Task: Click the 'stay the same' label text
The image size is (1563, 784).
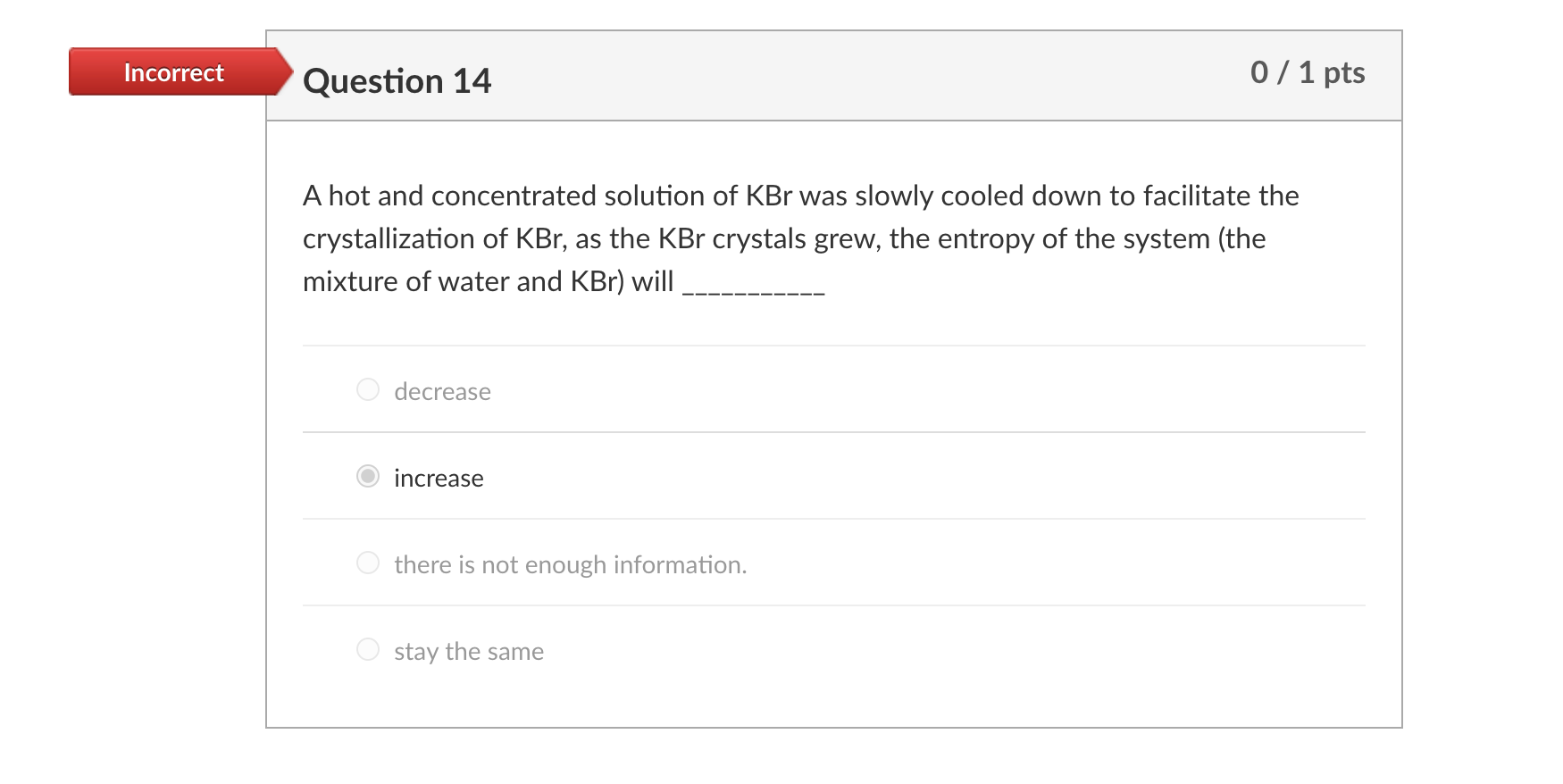Action: coord(469,651)
